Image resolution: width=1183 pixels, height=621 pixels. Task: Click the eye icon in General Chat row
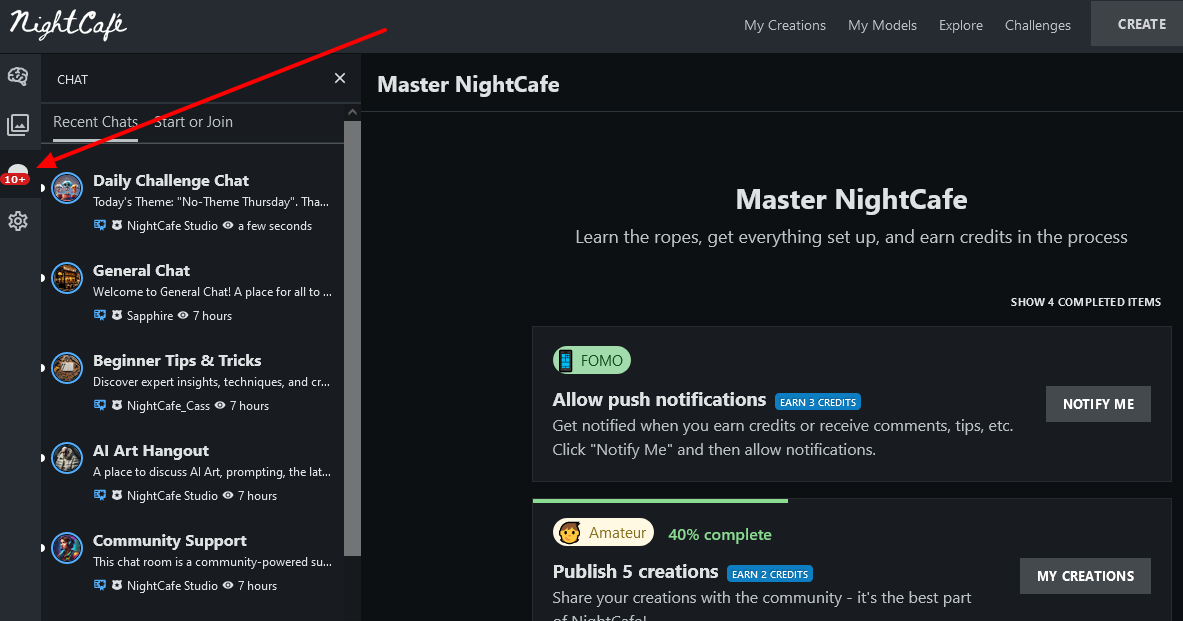click(183, 315)
